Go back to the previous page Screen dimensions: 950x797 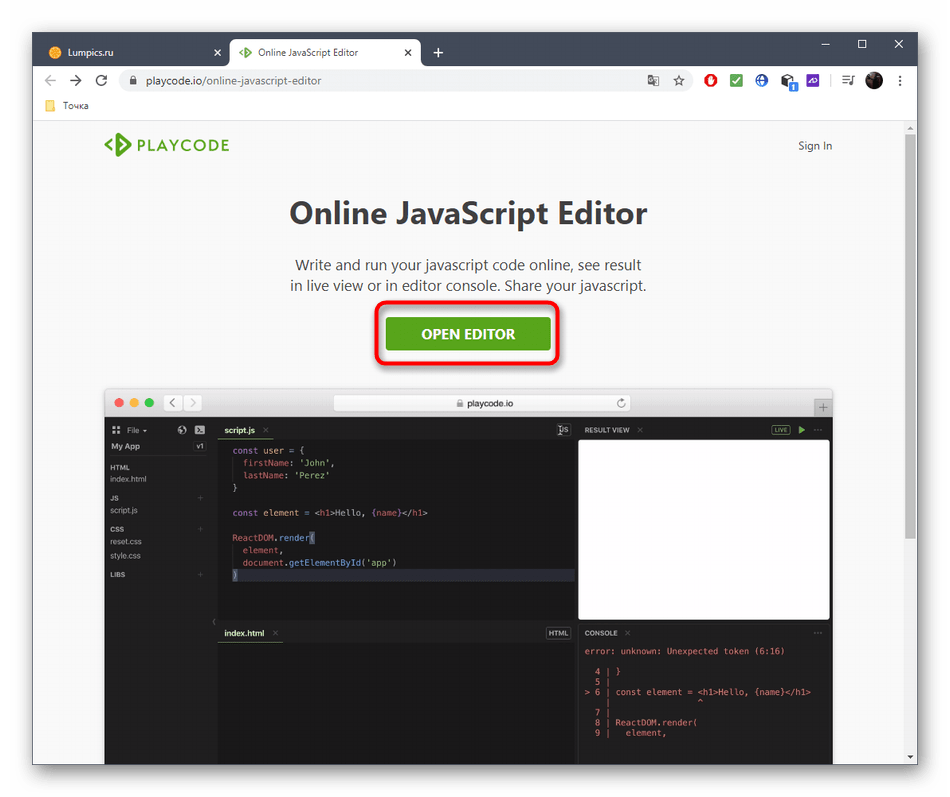[x=50, y=81]
